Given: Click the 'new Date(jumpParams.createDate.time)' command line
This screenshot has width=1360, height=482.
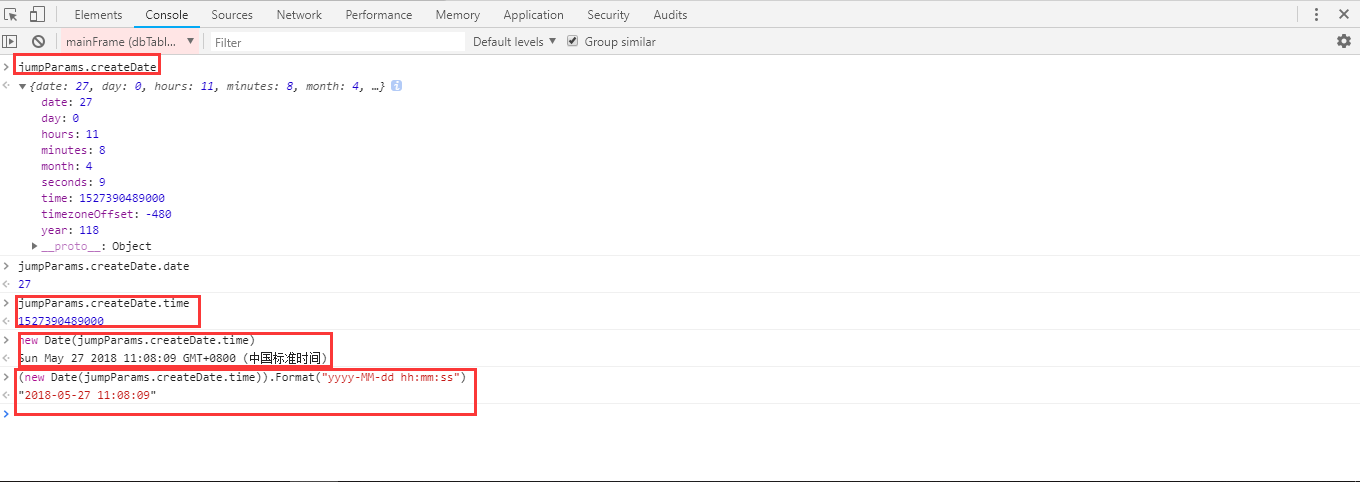Looking at the screenshot, I should point(137,340).
